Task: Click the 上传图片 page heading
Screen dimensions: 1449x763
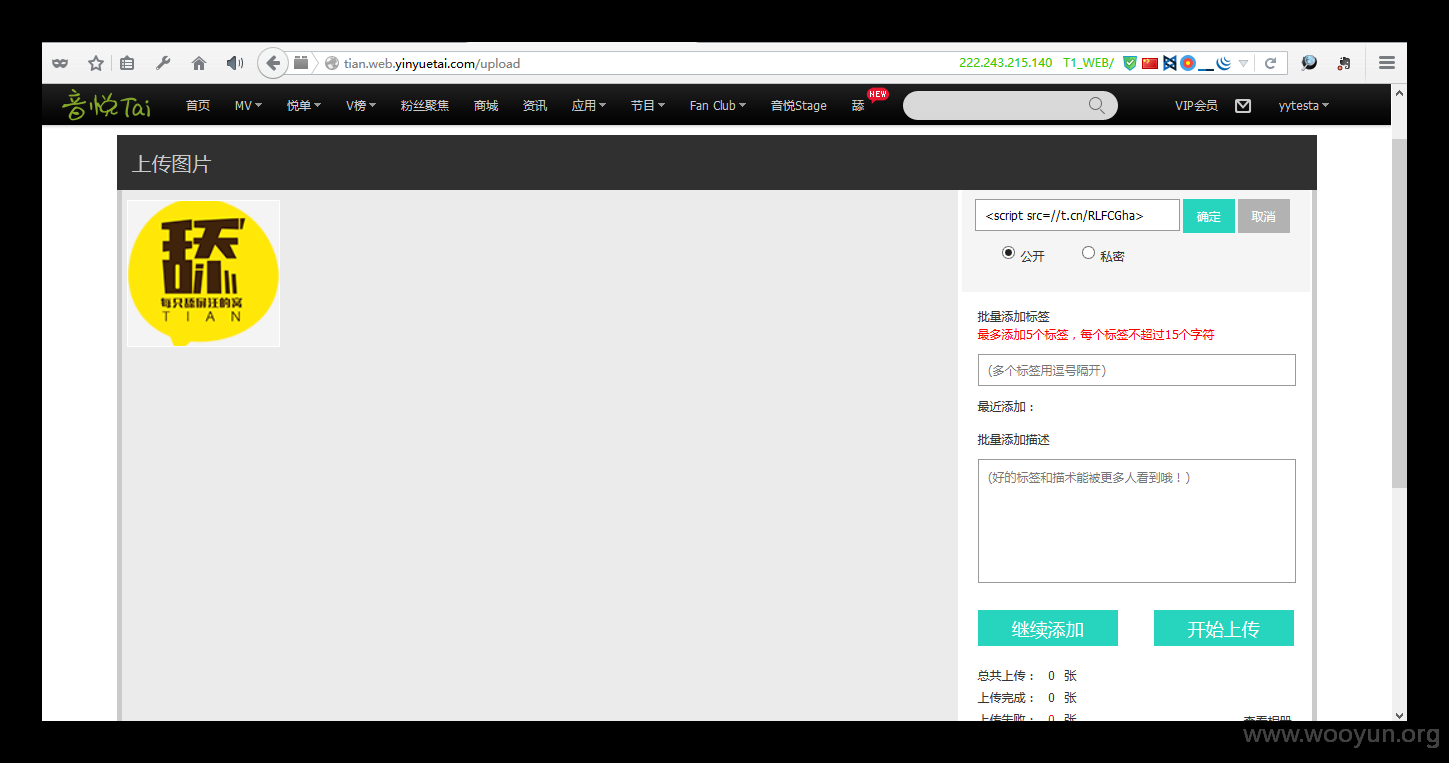Action: pos(172,164)
